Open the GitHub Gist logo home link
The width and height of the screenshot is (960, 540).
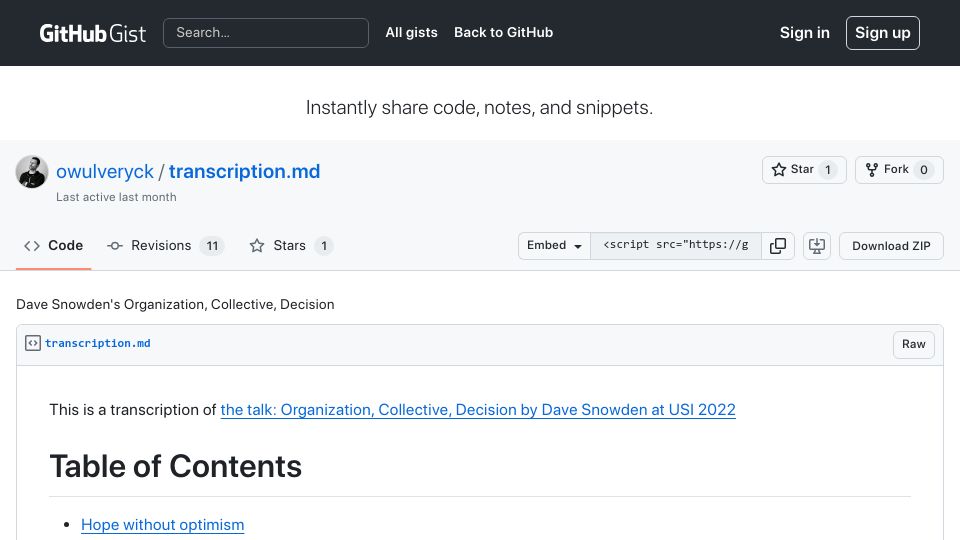[92, 33]
